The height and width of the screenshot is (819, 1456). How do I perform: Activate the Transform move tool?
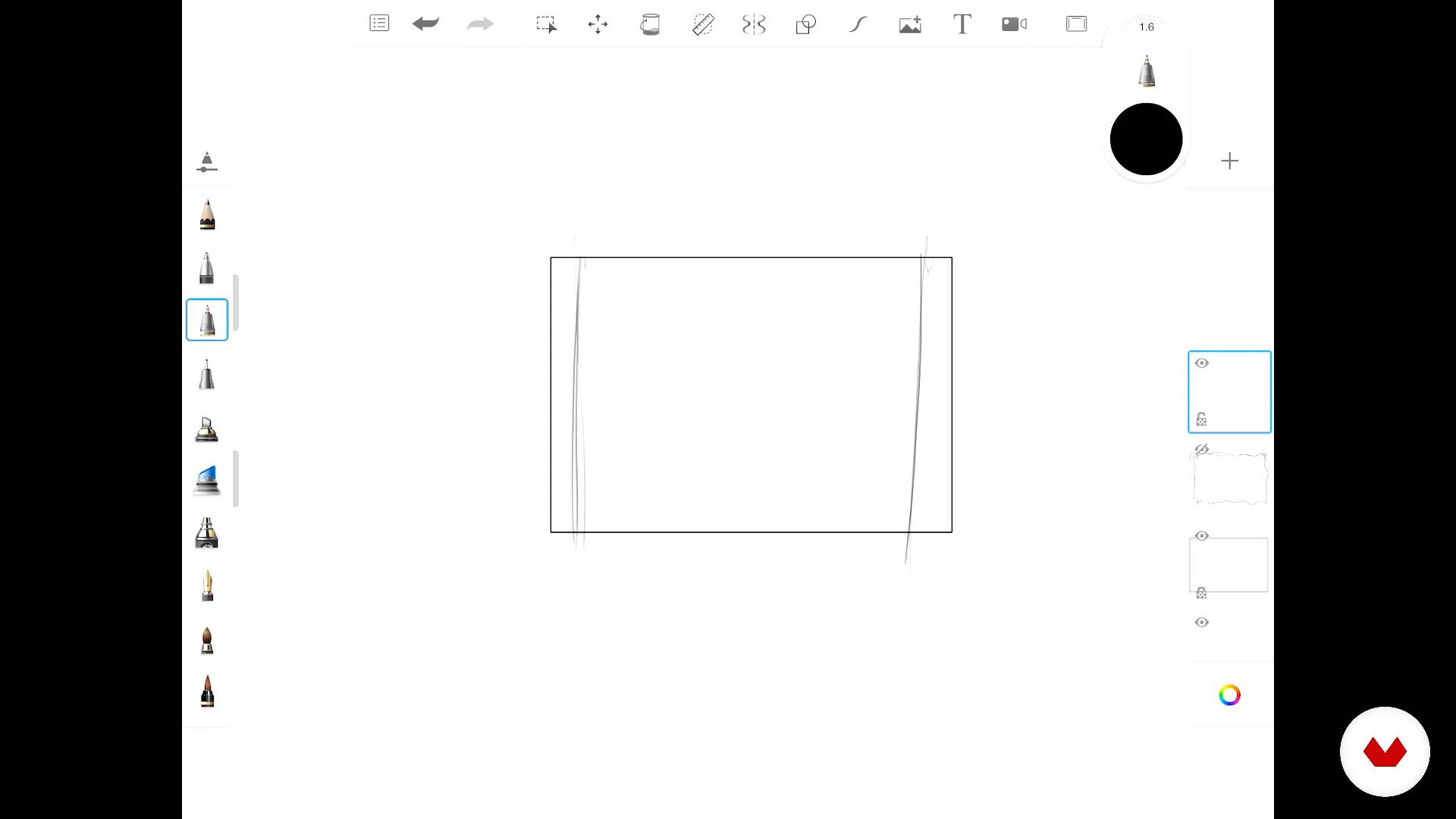click(x=598, y=24)
